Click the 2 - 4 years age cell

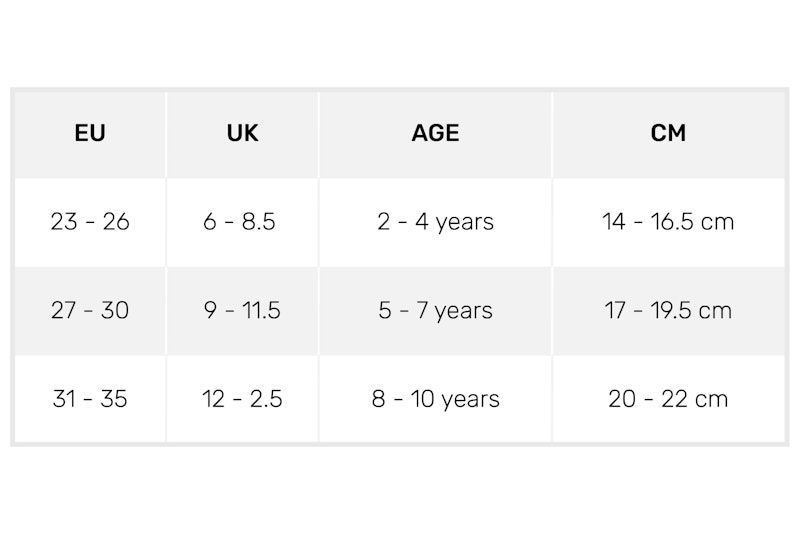pos(435,222)
